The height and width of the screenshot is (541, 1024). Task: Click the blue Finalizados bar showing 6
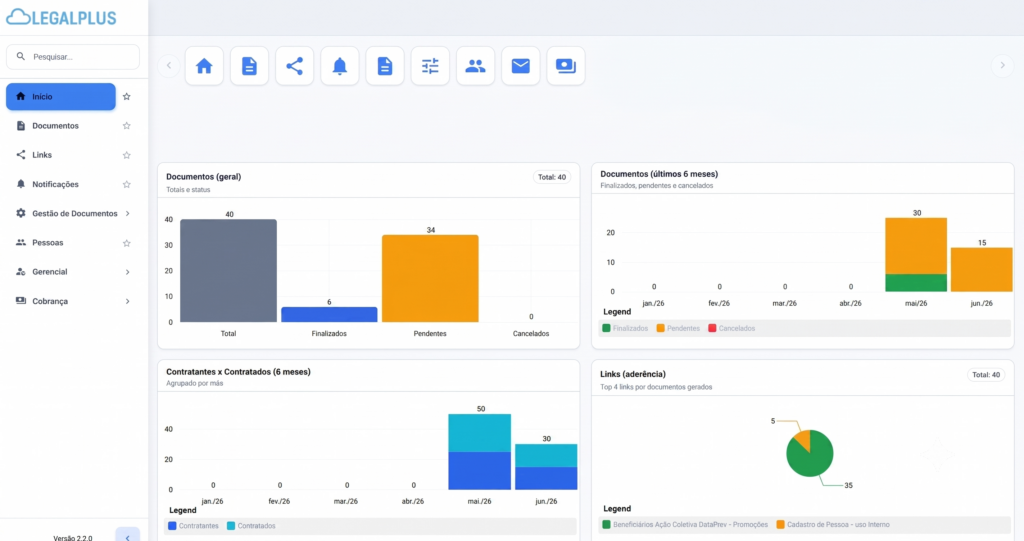click(329, 314)
